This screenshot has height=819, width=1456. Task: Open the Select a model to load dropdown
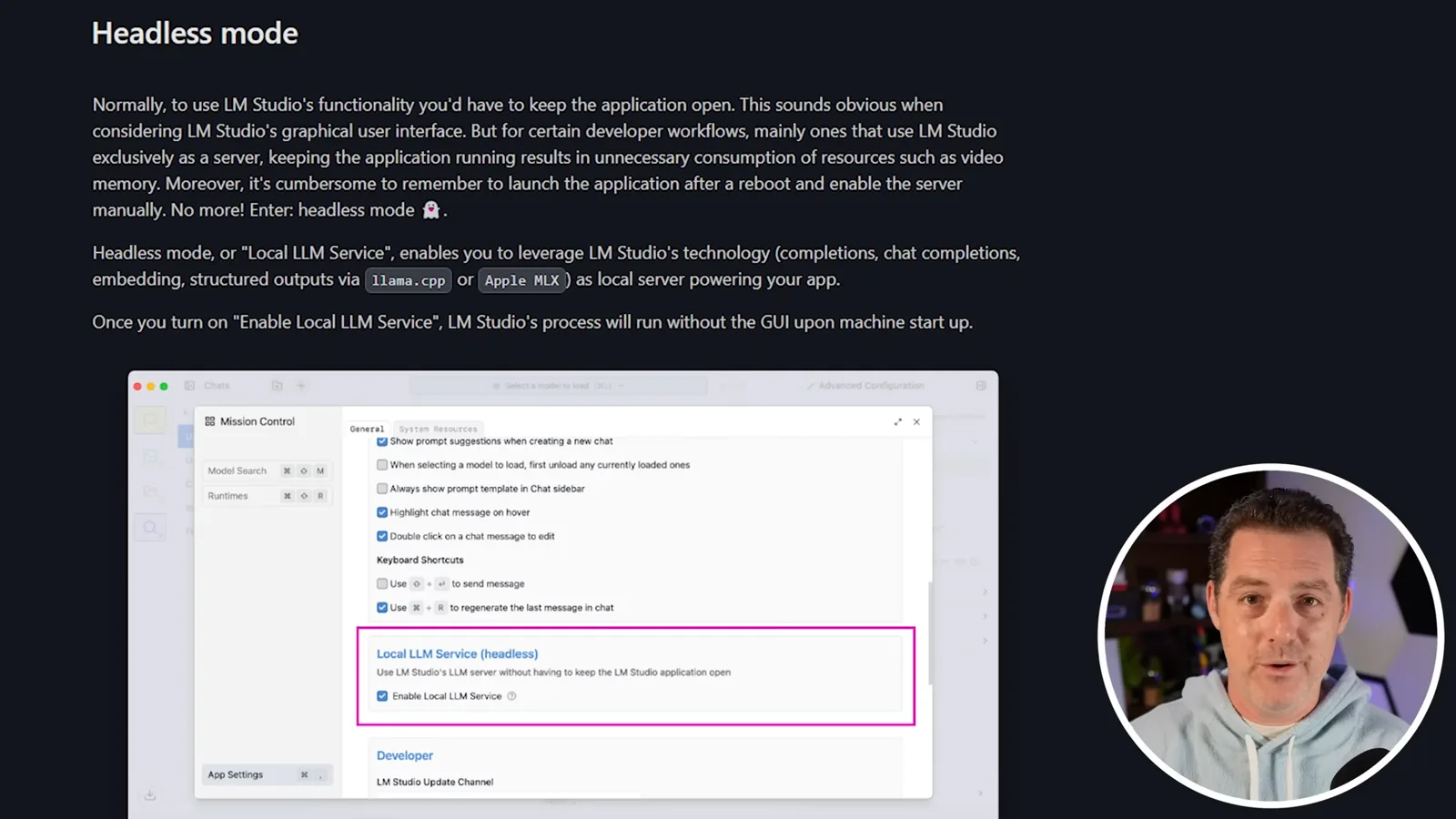pyautogui.click(x=559, y=386)
